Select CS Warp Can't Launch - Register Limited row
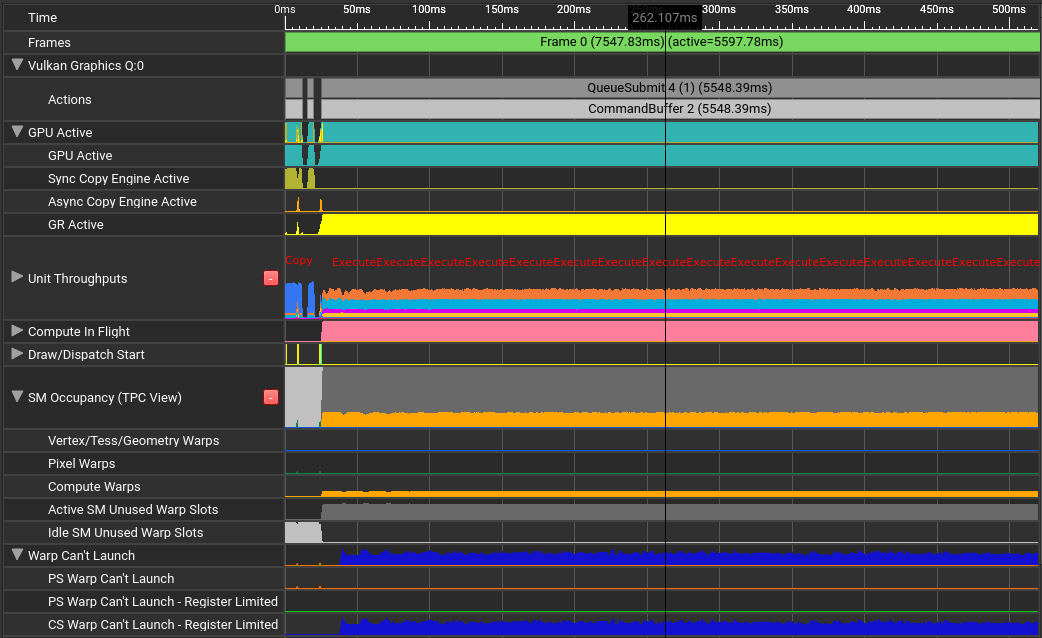 [x=162, y=625]
